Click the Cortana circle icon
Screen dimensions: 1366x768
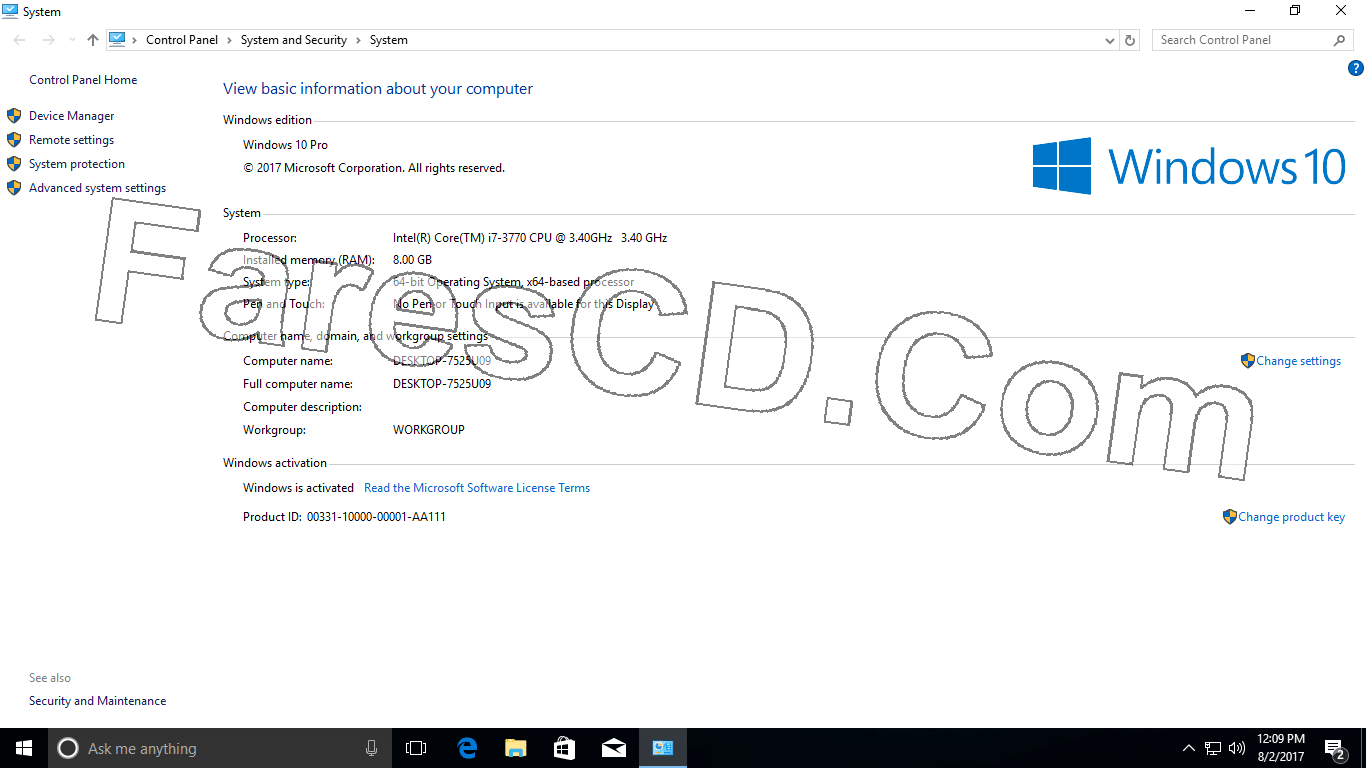coord(68,748)
